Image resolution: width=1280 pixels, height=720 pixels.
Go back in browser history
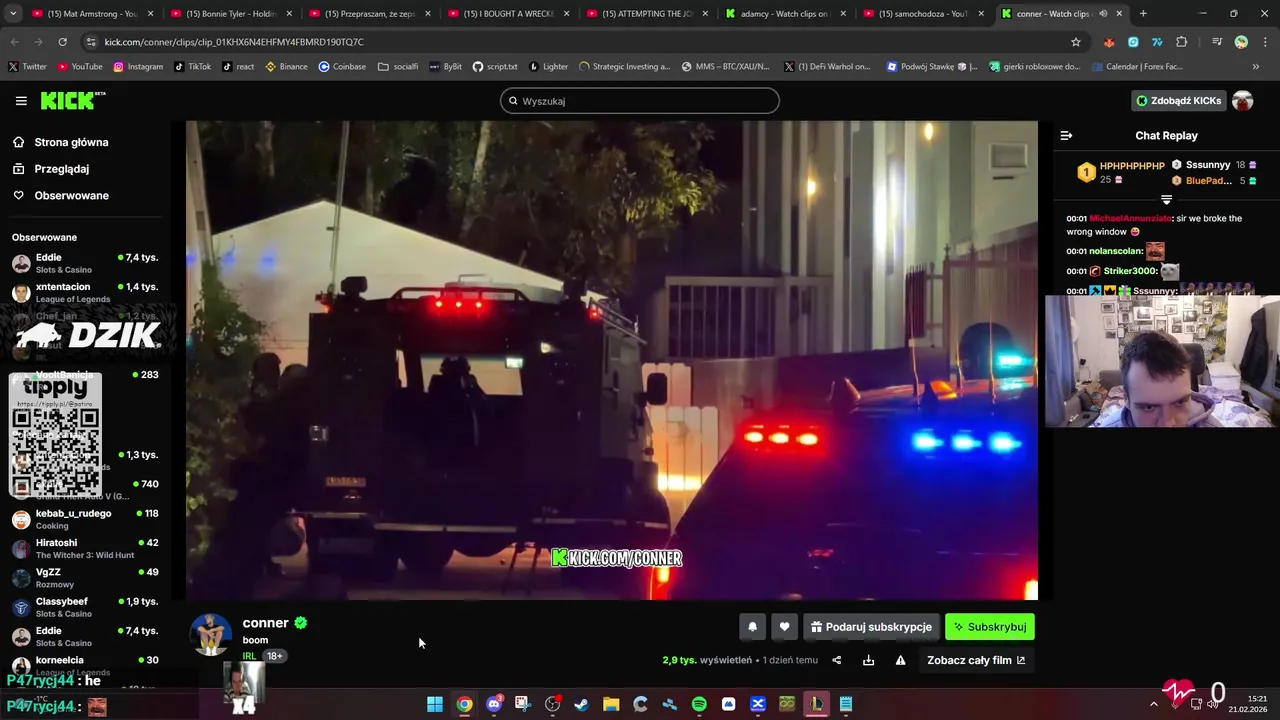click(x=14, y=42)
